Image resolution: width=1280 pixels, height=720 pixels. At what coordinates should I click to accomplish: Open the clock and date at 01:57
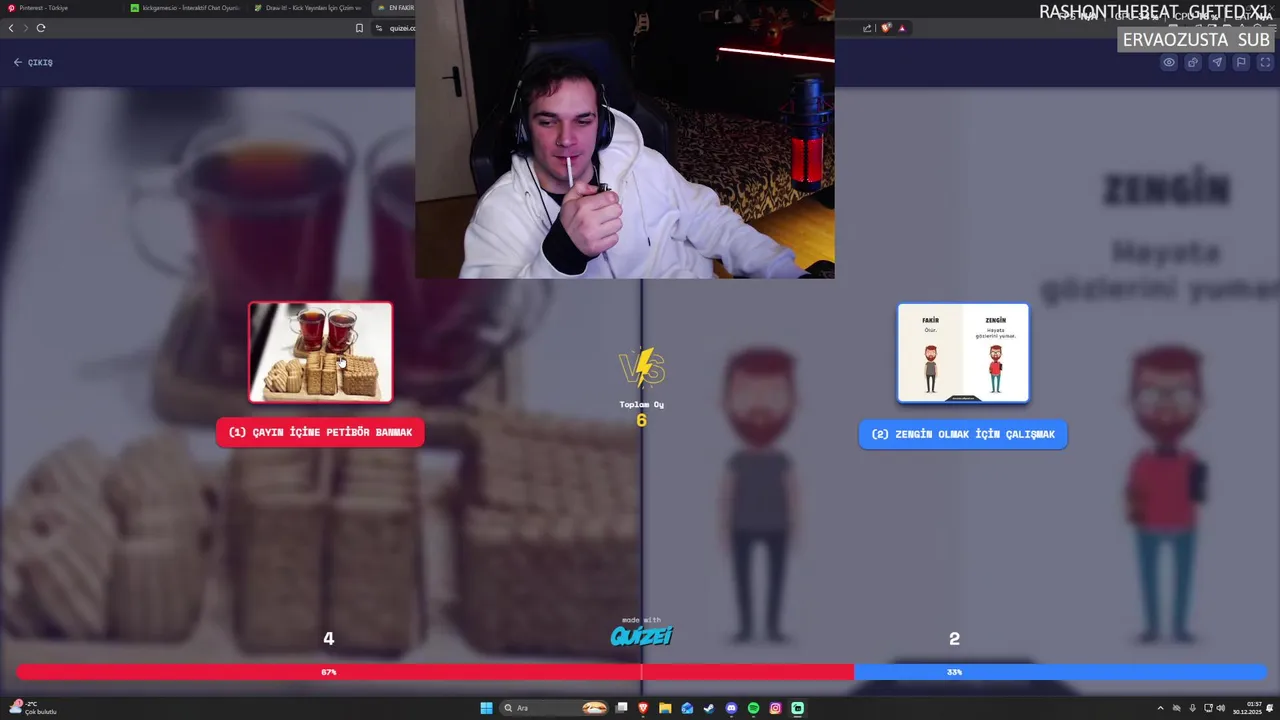1247,708
